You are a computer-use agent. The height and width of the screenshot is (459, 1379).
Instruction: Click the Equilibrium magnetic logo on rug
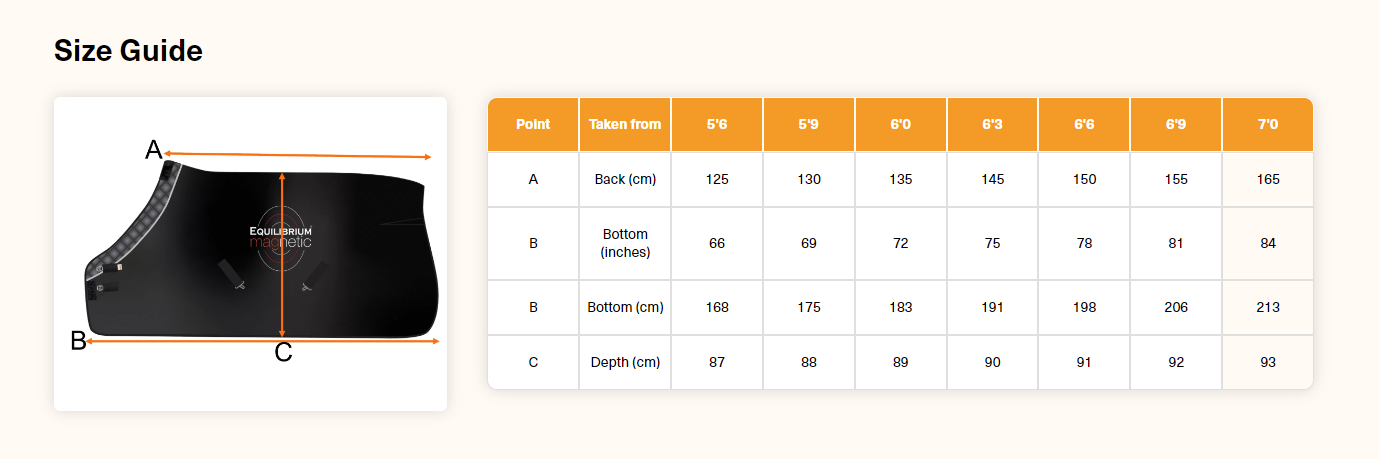[x=281, y=237]
